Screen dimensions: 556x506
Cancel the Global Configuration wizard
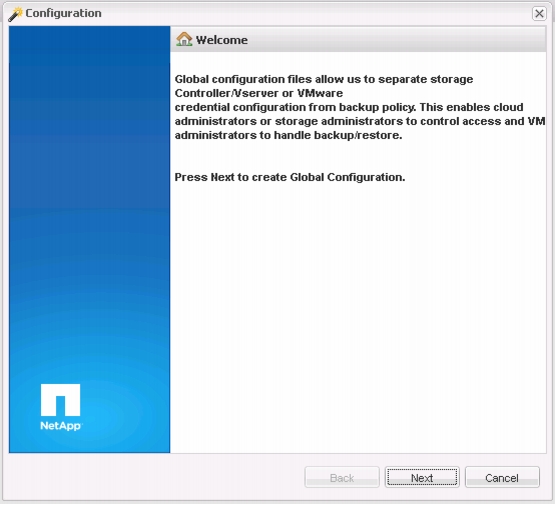click(x=502, y=477)
